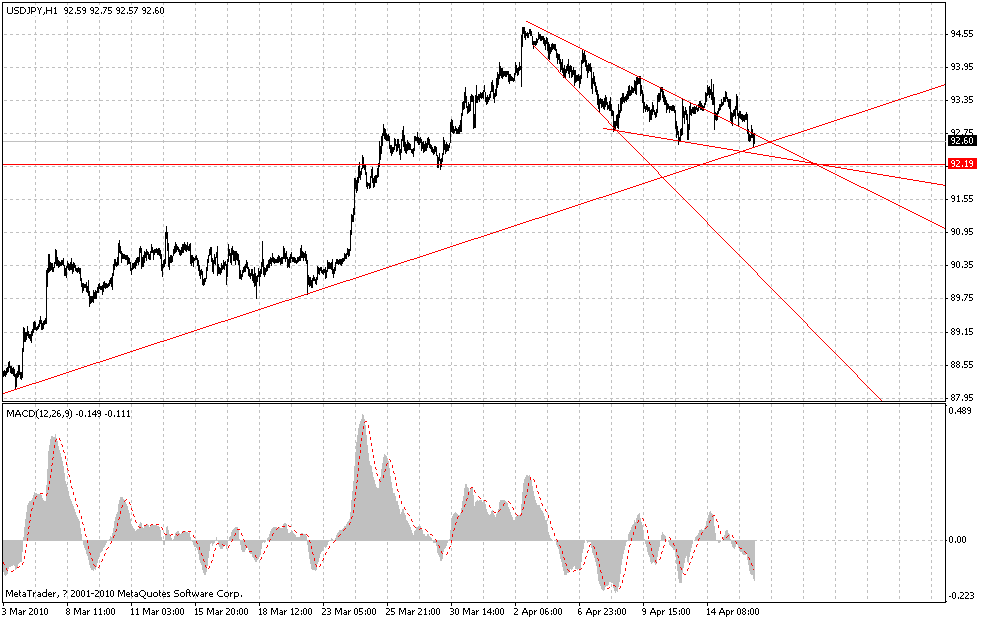This screenshot has height=619, width=983.
Task: Click the 0.489 MACD scale value
Action: tap(958, 412)
